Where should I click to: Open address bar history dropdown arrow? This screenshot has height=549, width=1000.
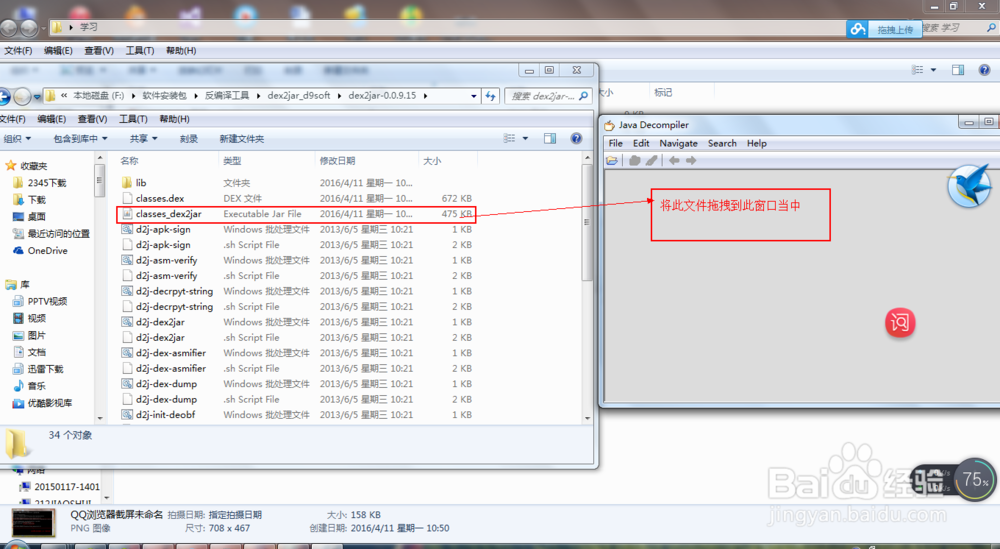coord(473,96)
